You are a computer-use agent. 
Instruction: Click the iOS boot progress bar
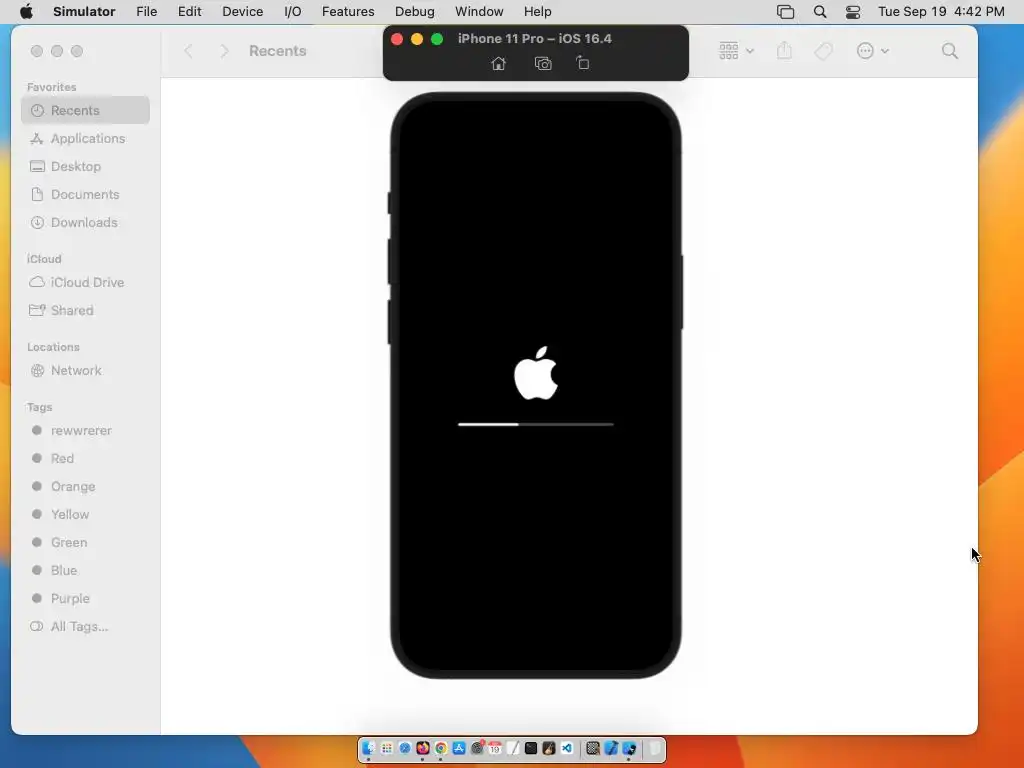click(536, 424)
